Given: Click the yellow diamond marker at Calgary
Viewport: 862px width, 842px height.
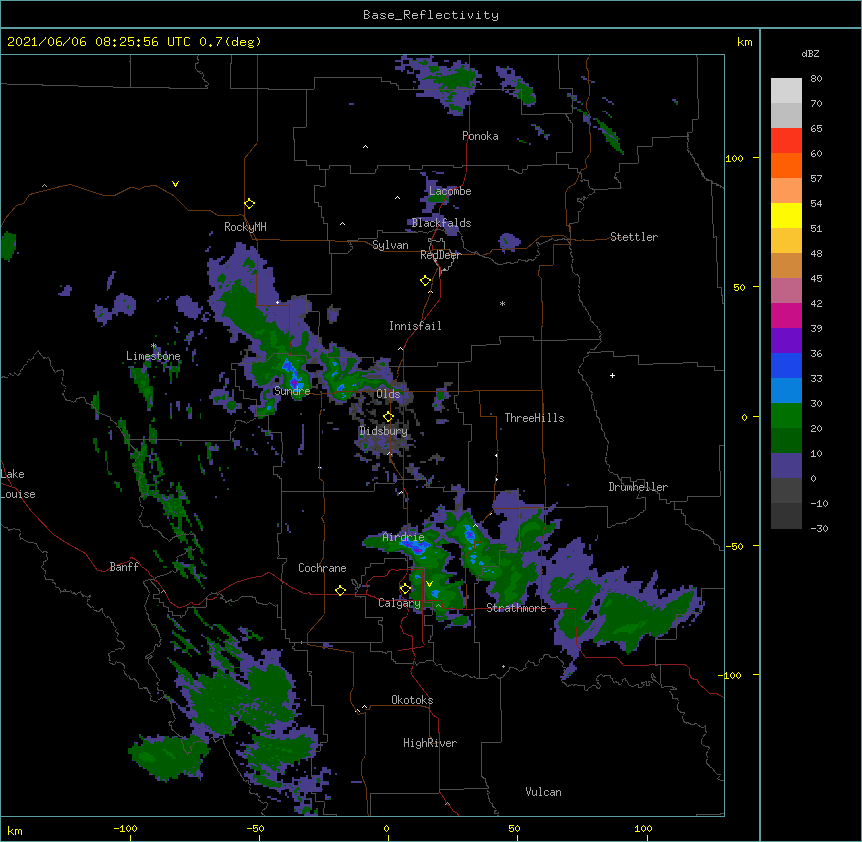Looking at the screenshot, I should (x=405, y=589).
